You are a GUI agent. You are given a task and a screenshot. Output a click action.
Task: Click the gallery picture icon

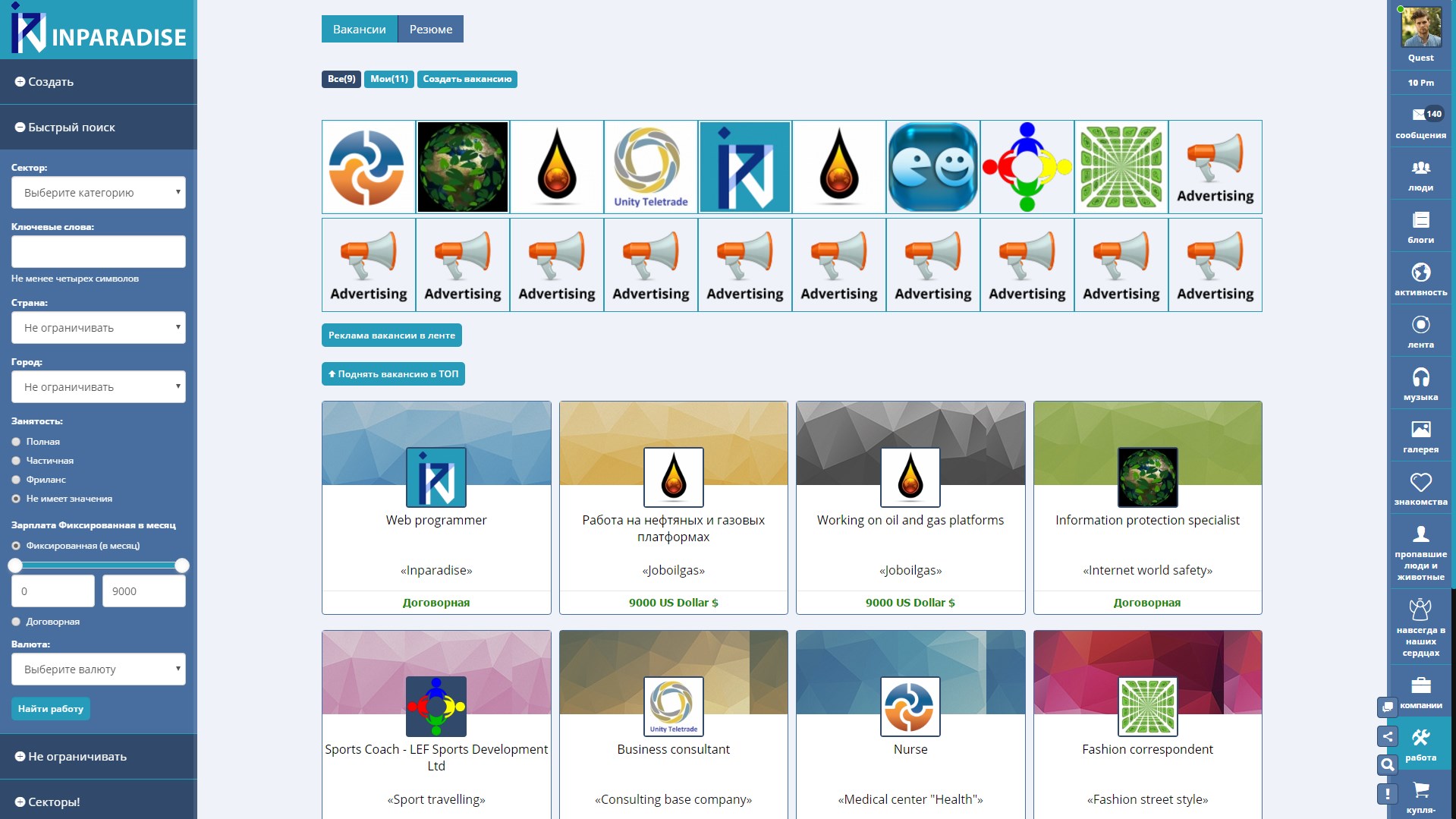point(1420,430)
